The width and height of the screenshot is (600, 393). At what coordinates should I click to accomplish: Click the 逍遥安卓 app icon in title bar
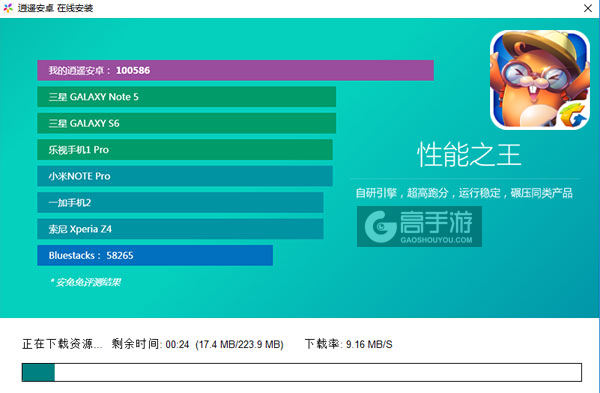pos(8,8)
